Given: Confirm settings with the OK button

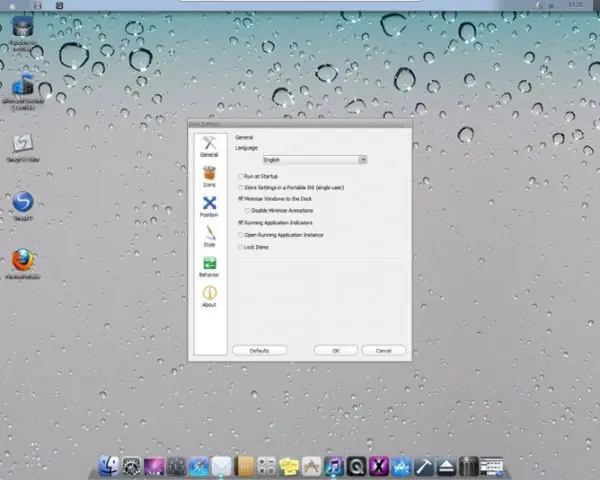Looking at the screenshot, I should (335, 351).
